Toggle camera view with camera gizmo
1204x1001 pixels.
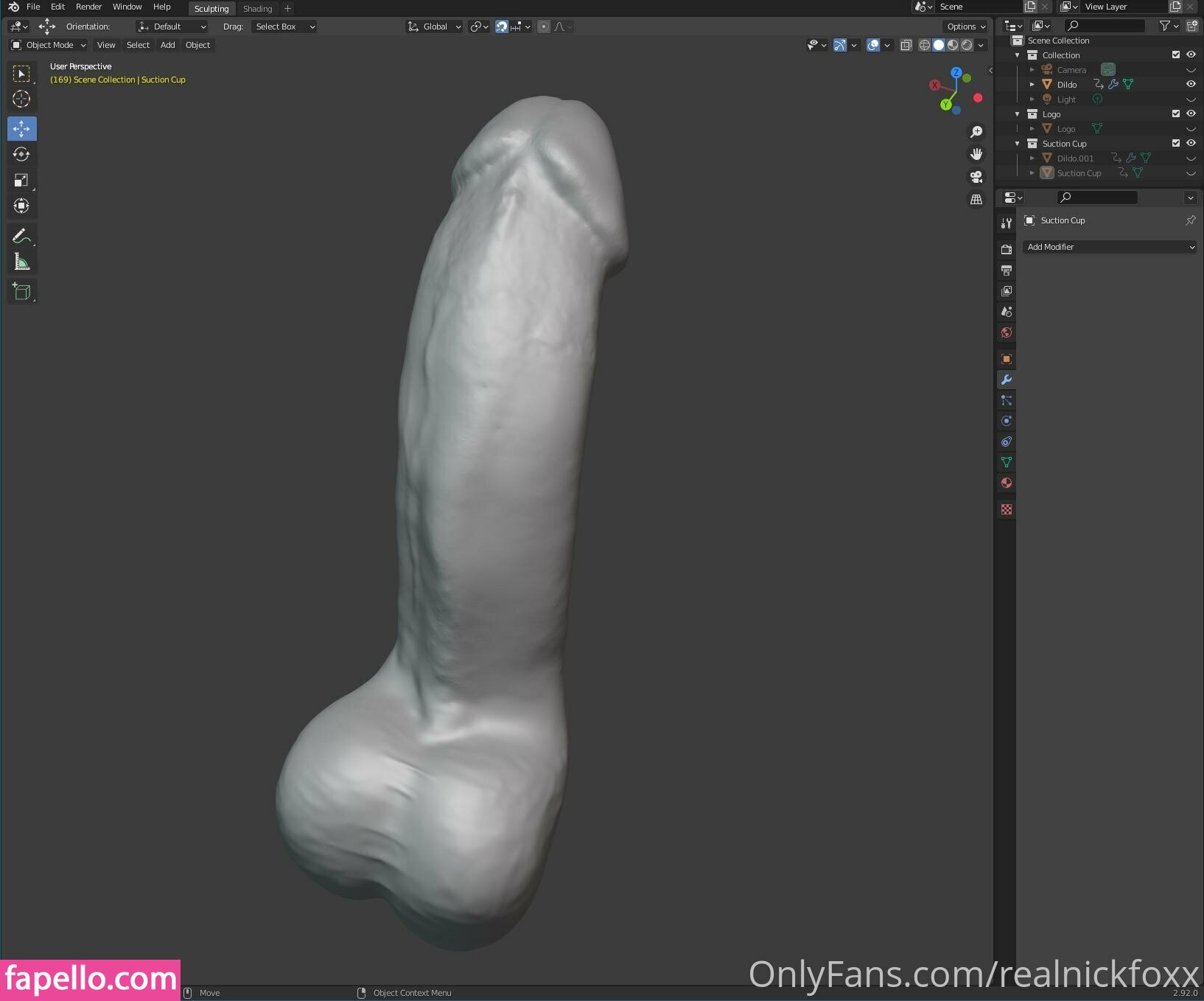[x=976, y=177]
